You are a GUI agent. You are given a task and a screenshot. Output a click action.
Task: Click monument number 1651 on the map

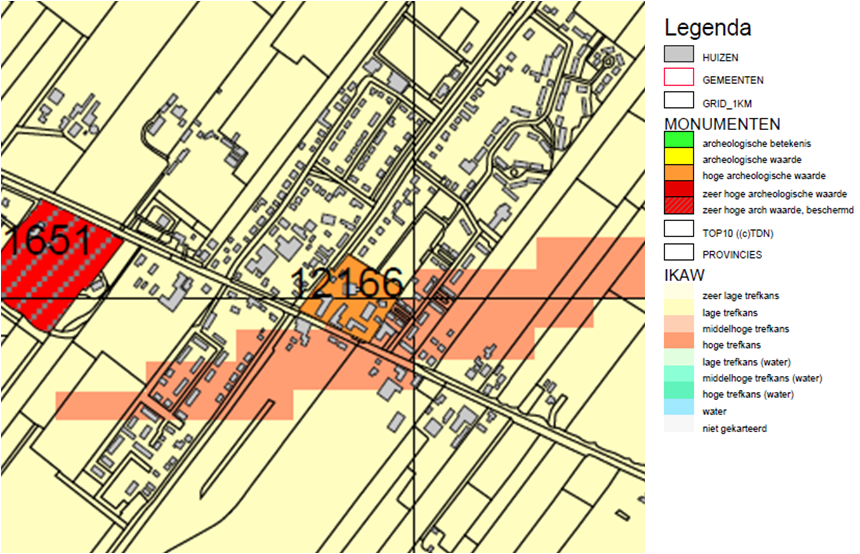click(x=49, y=240)
